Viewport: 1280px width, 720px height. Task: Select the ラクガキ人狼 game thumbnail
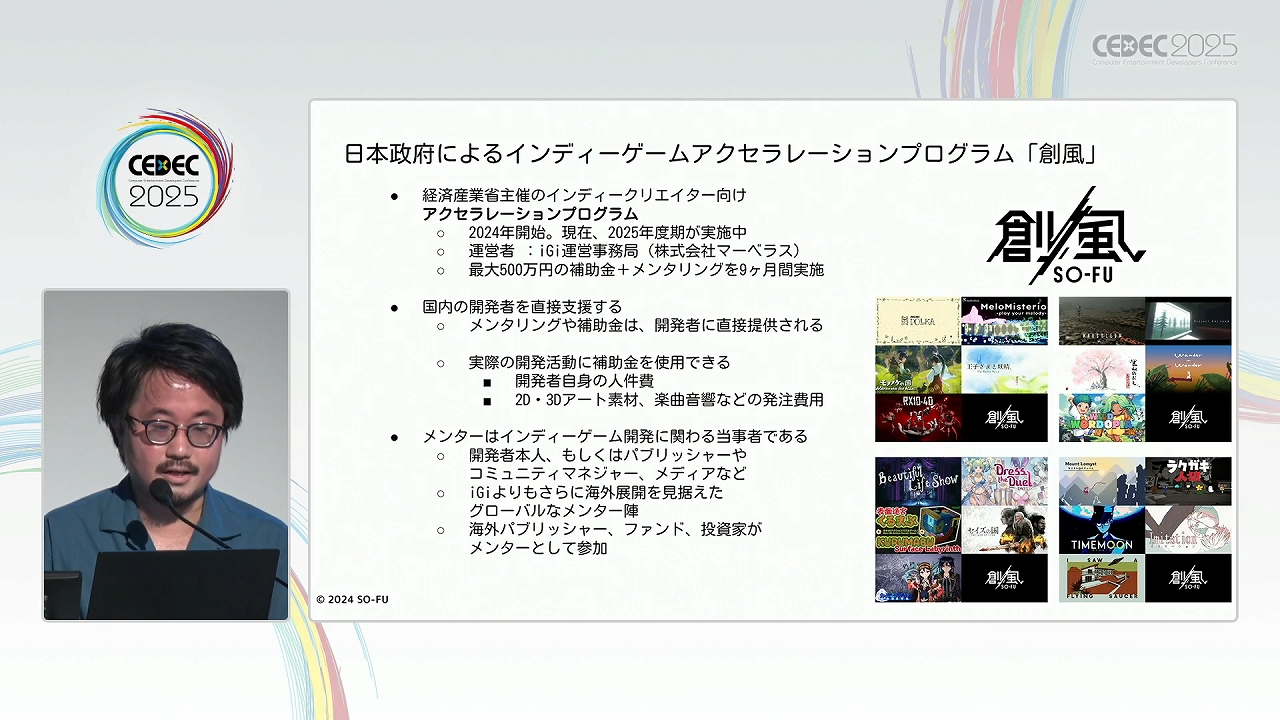pos(1188,482)
